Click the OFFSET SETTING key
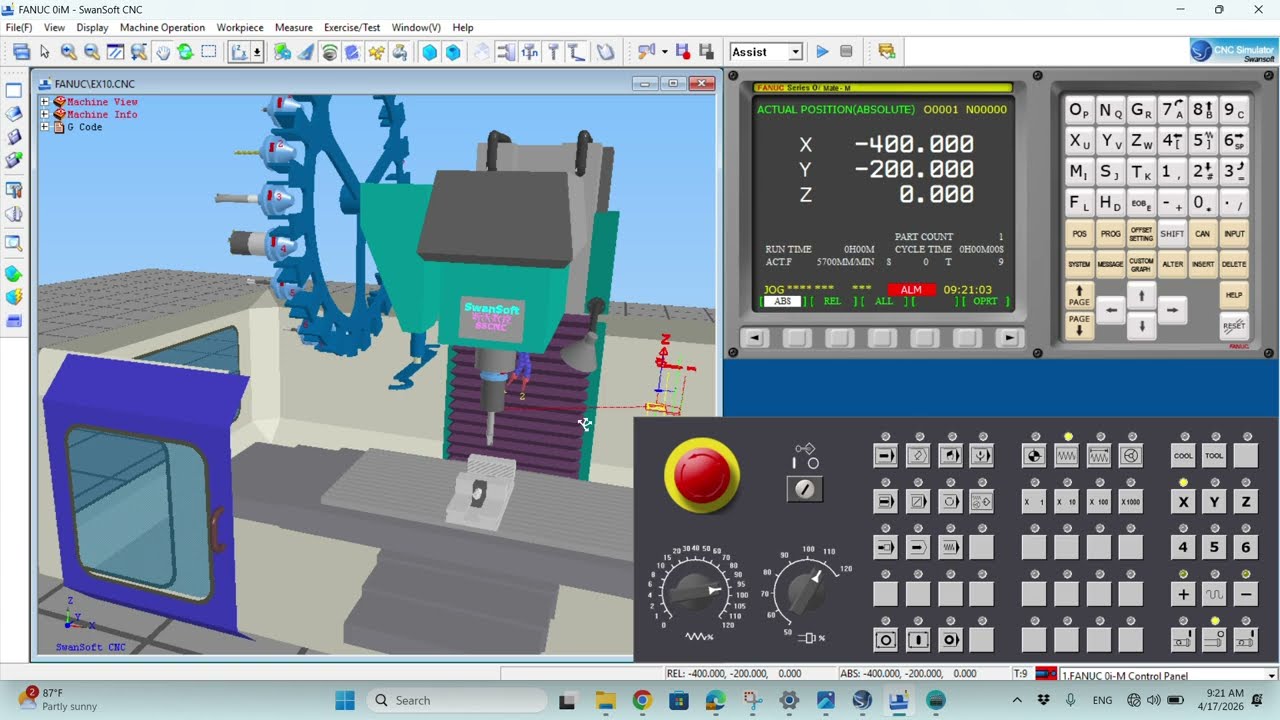Image resolution: width=1280 pixels, height=720 pixels. pos(1141,234)
